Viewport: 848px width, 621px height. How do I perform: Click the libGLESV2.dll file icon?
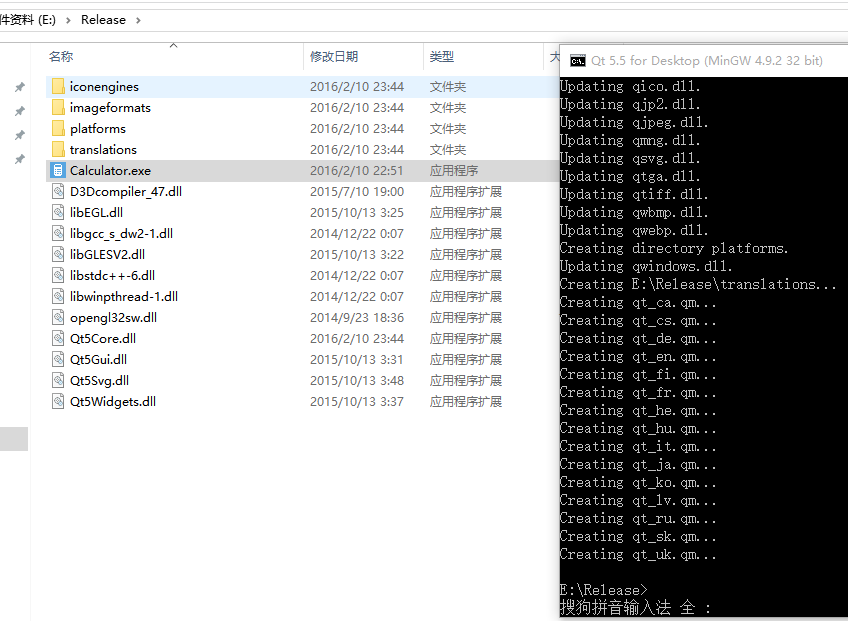pos(58,255)
